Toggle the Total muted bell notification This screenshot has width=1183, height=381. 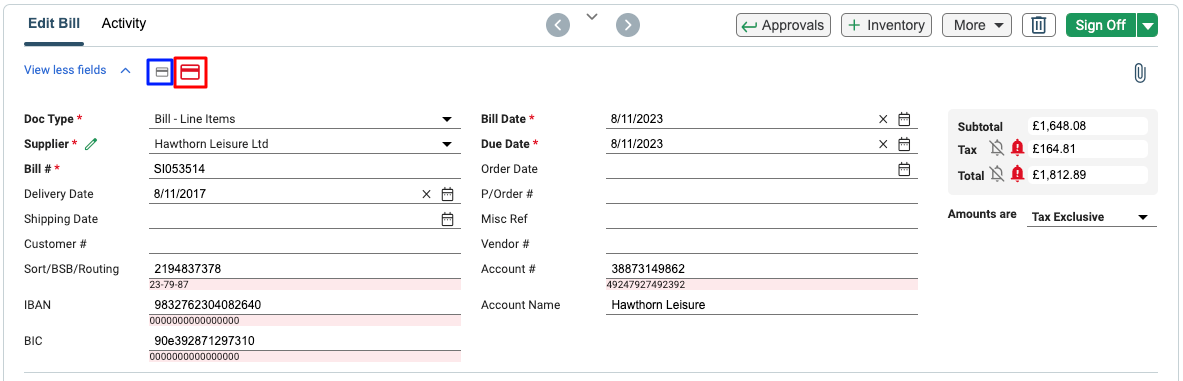point(997,174)
